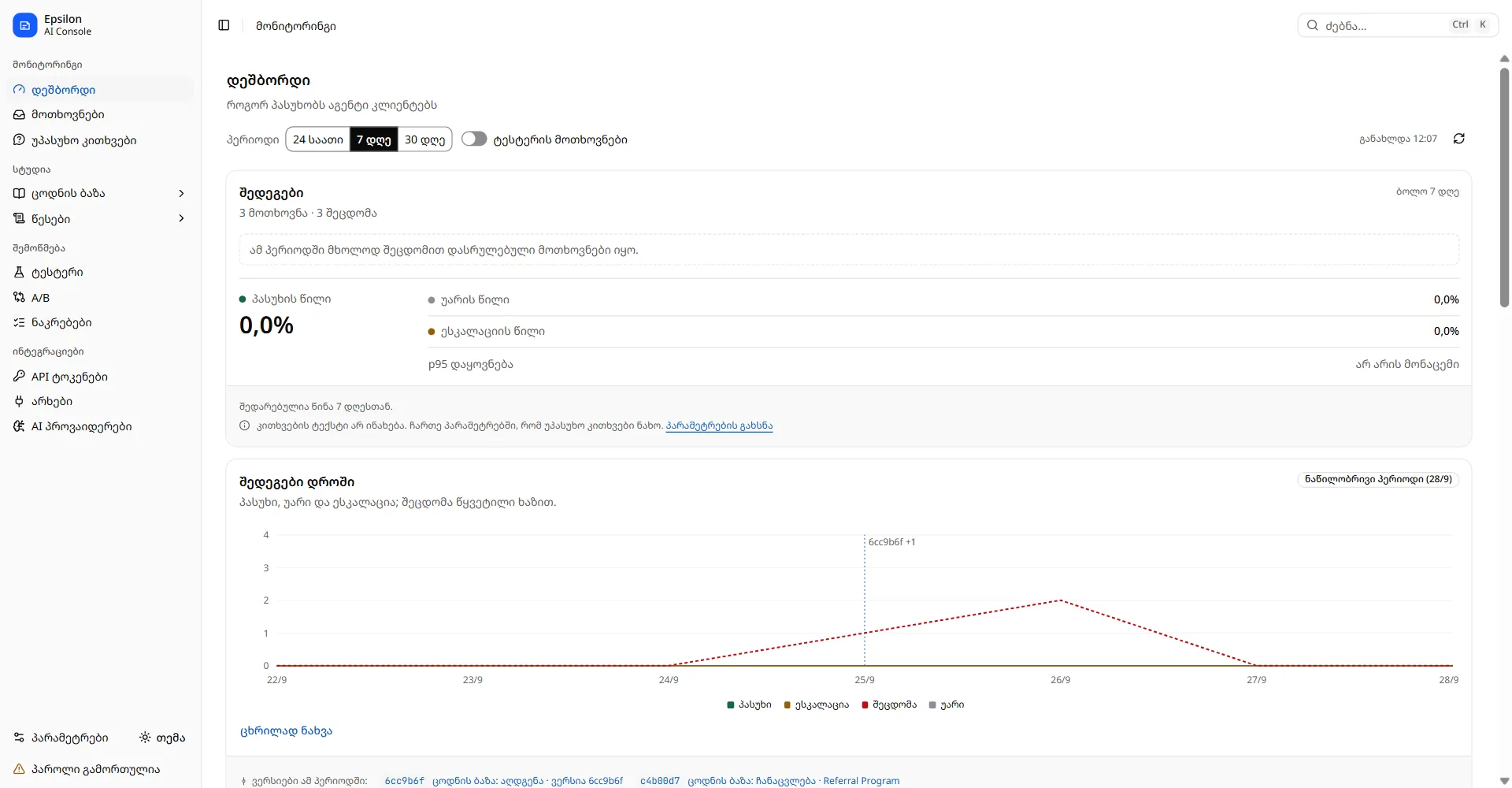Select the 24 საათი period

tap(318, 139)
